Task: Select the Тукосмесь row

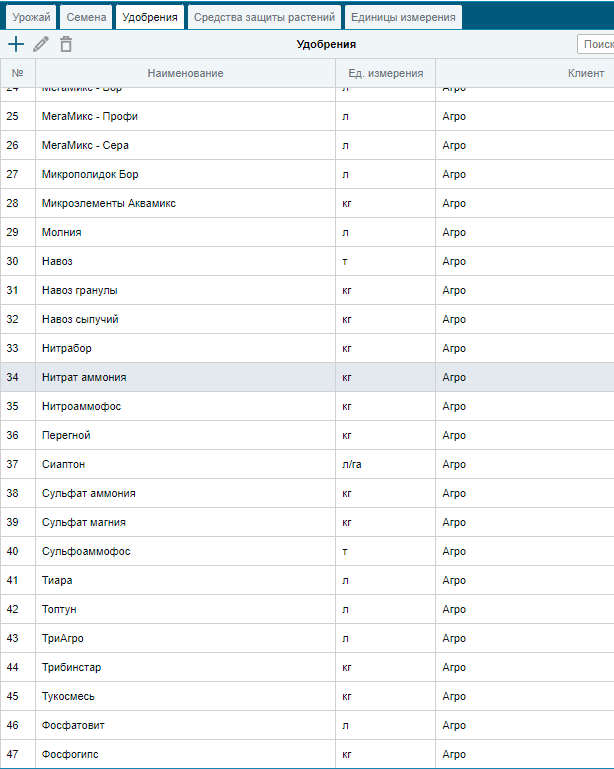Action: [x=307, y=696]
